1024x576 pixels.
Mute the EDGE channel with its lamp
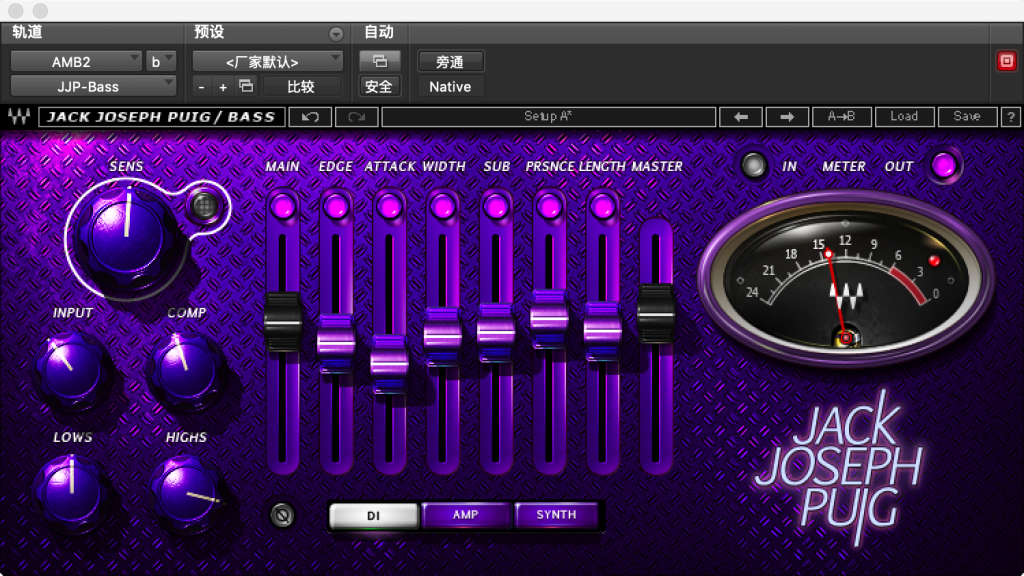[x=336, y=208]
